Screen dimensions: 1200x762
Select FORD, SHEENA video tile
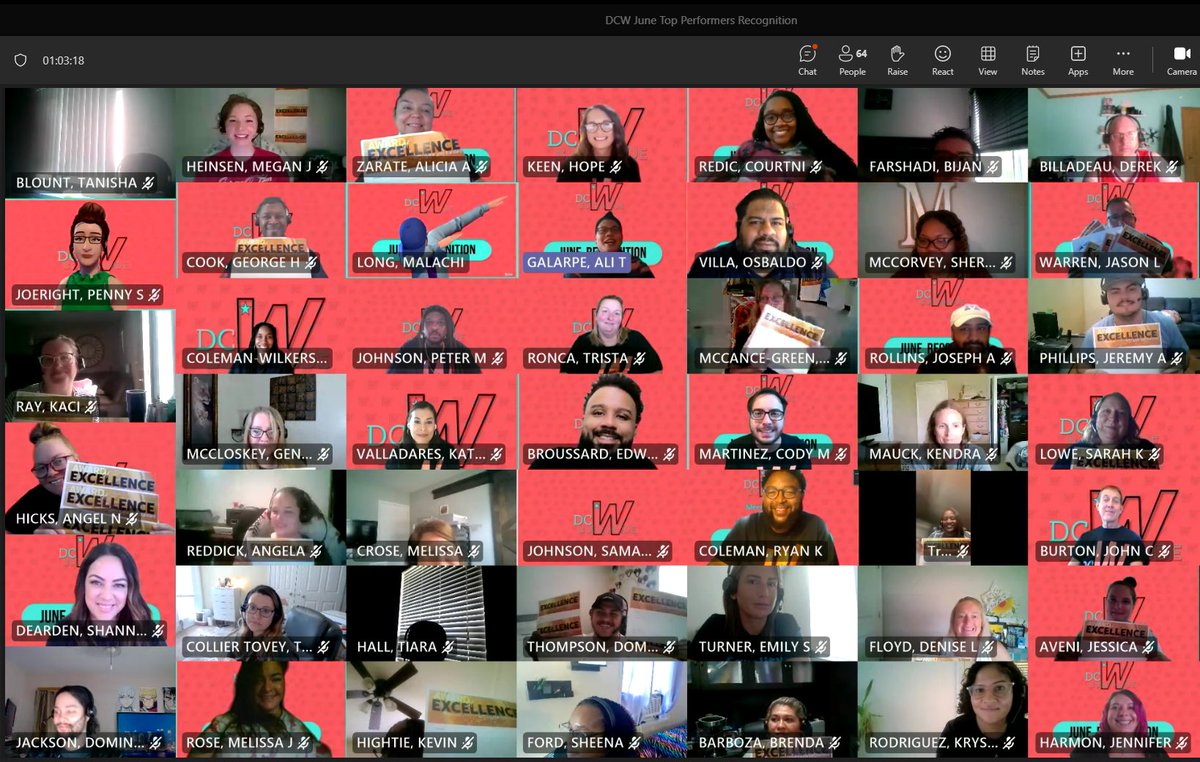[x=601, y=708]
